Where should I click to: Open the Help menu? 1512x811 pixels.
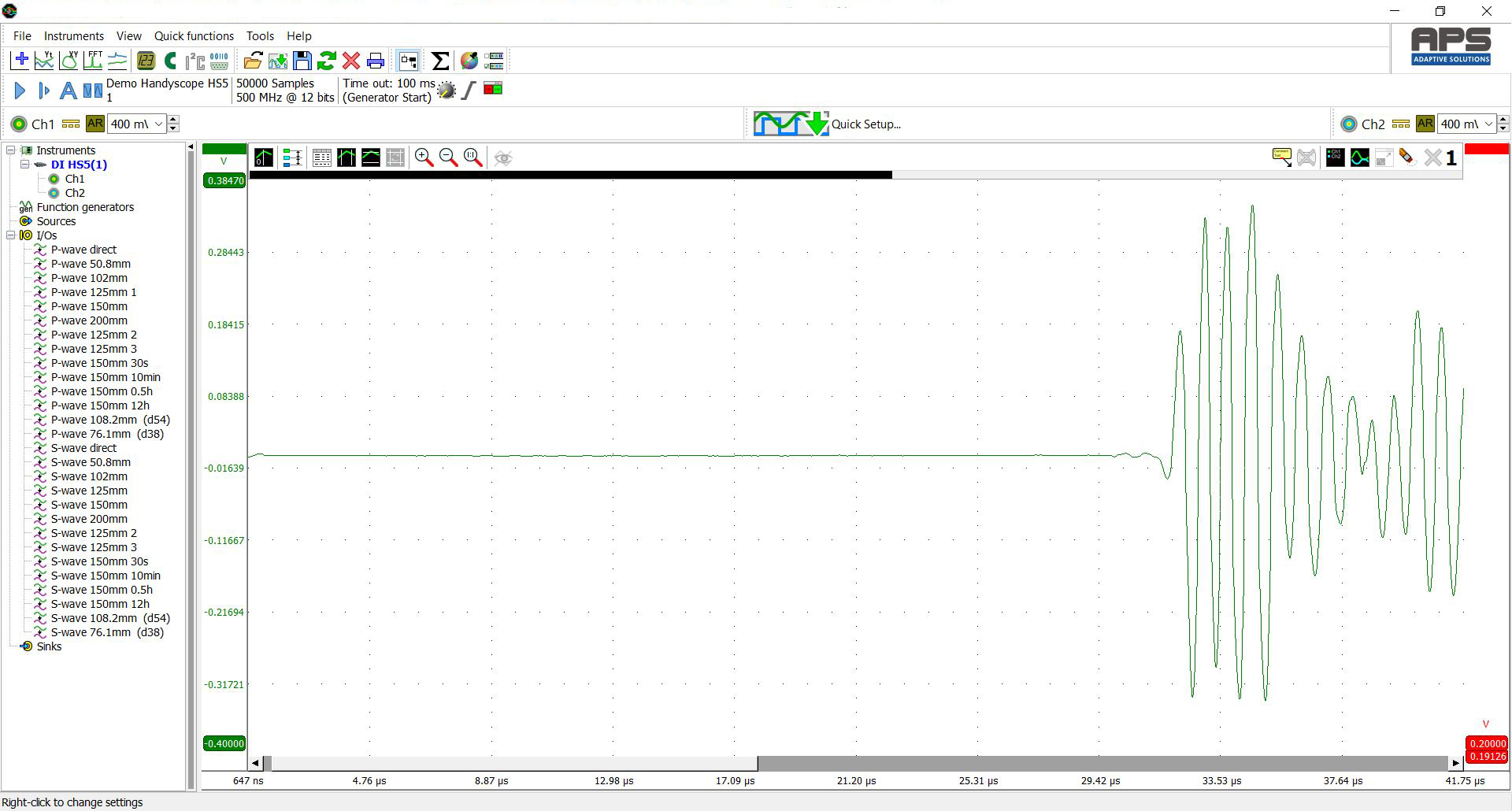pos(298,36)
